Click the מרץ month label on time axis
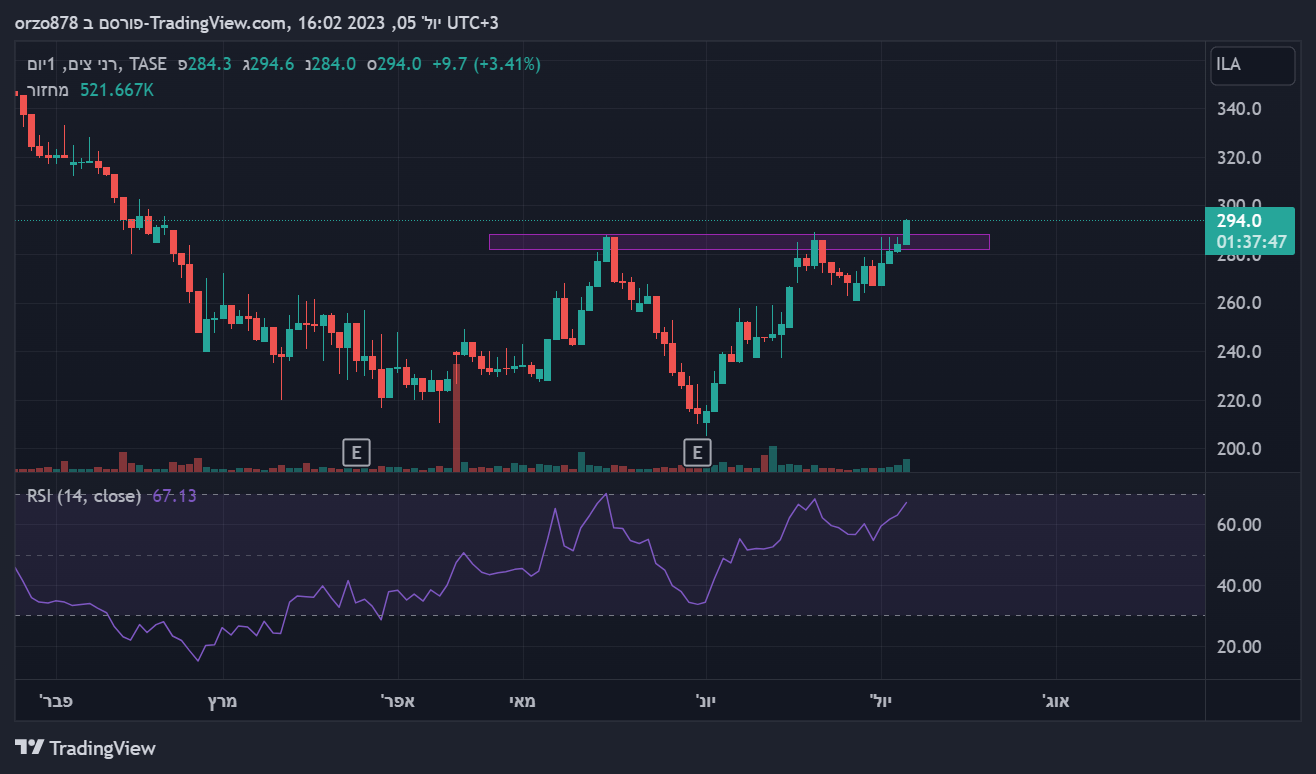This screenshot has width=1316, height=774. coord(222,700)
